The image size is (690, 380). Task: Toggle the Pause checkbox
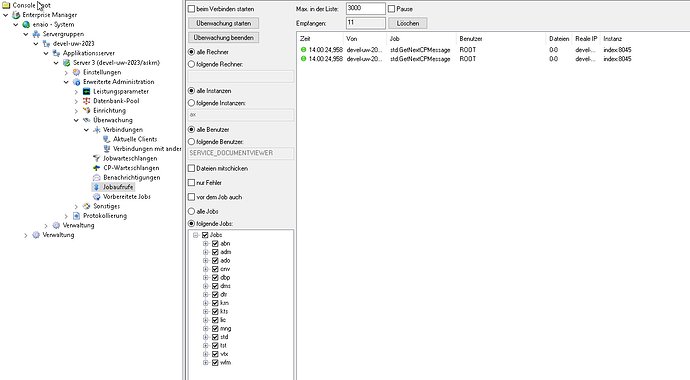[392, 9]
